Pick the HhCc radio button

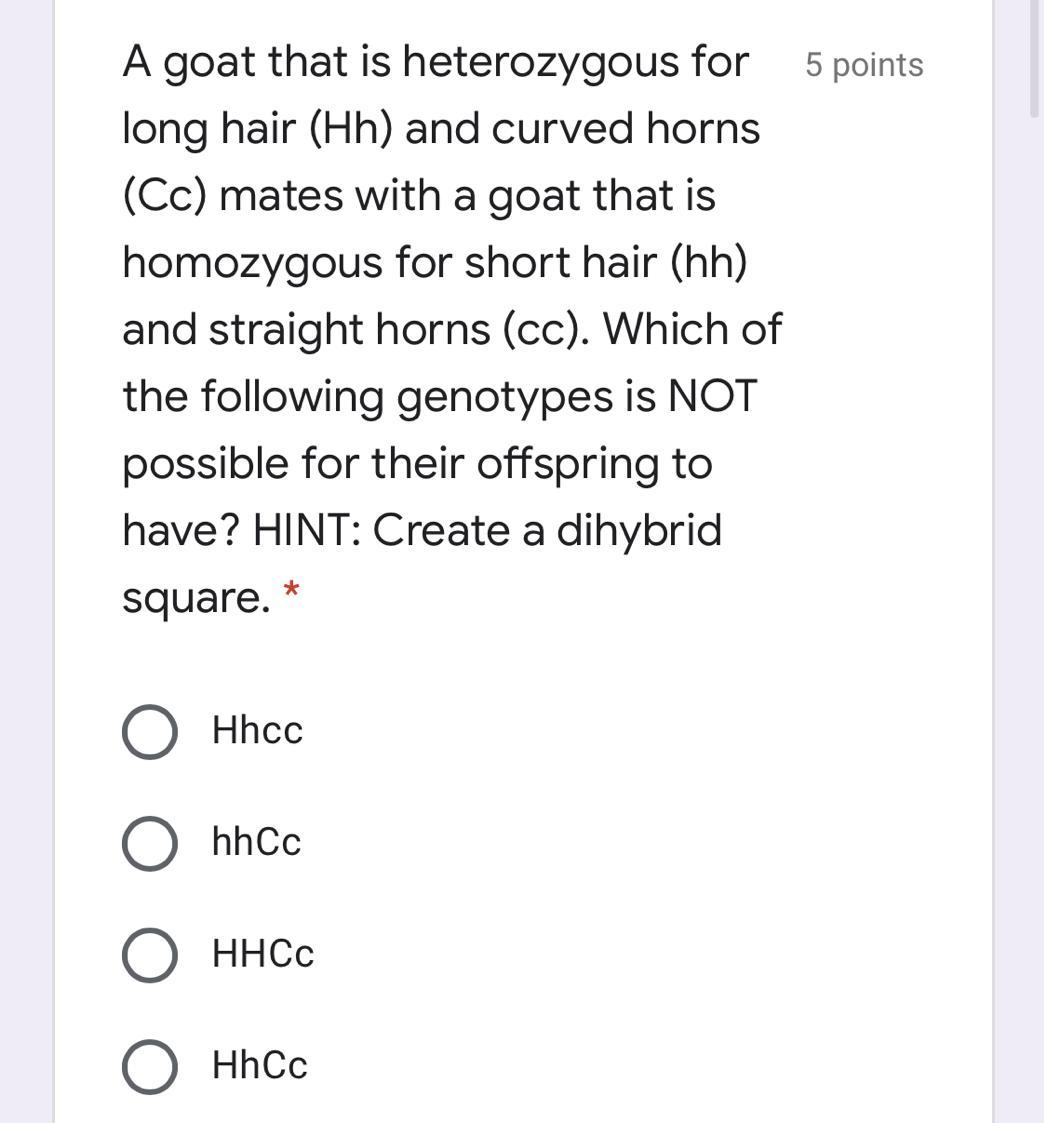point(150,1066)
